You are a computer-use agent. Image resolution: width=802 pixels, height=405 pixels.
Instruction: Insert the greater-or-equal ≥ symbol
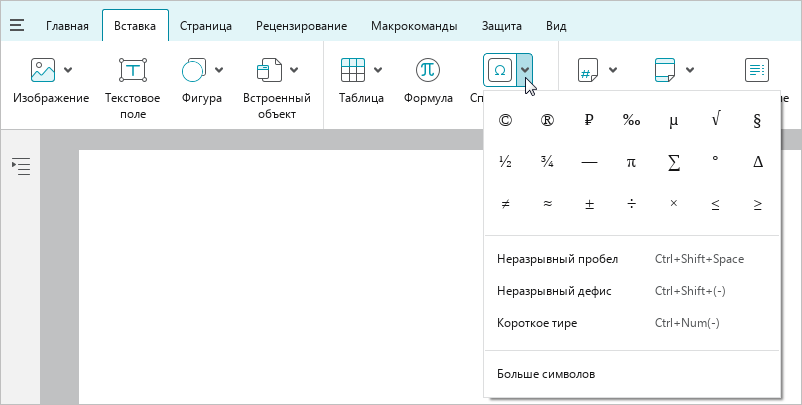point(758,204)
